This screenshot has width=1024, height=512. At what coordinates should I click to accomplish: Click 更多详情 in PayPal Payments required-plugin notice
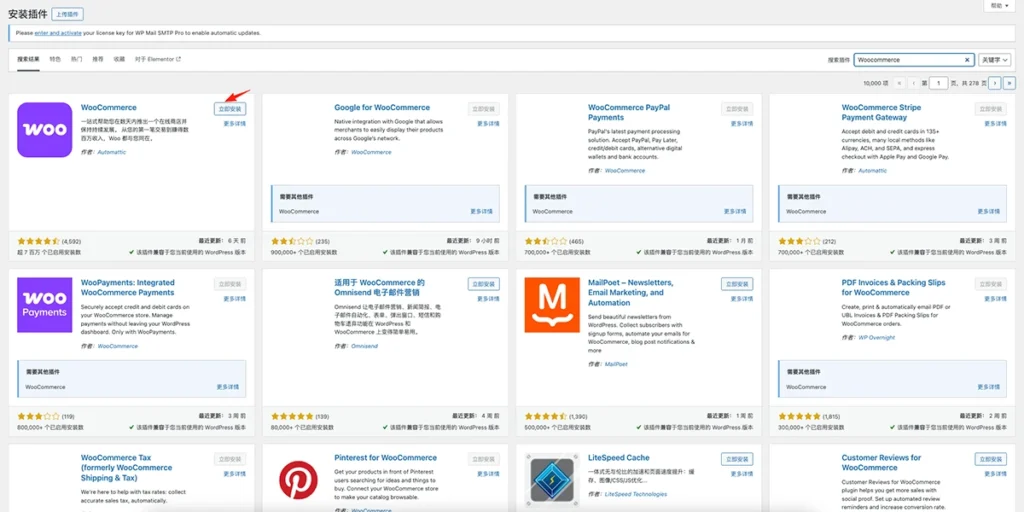735,212
